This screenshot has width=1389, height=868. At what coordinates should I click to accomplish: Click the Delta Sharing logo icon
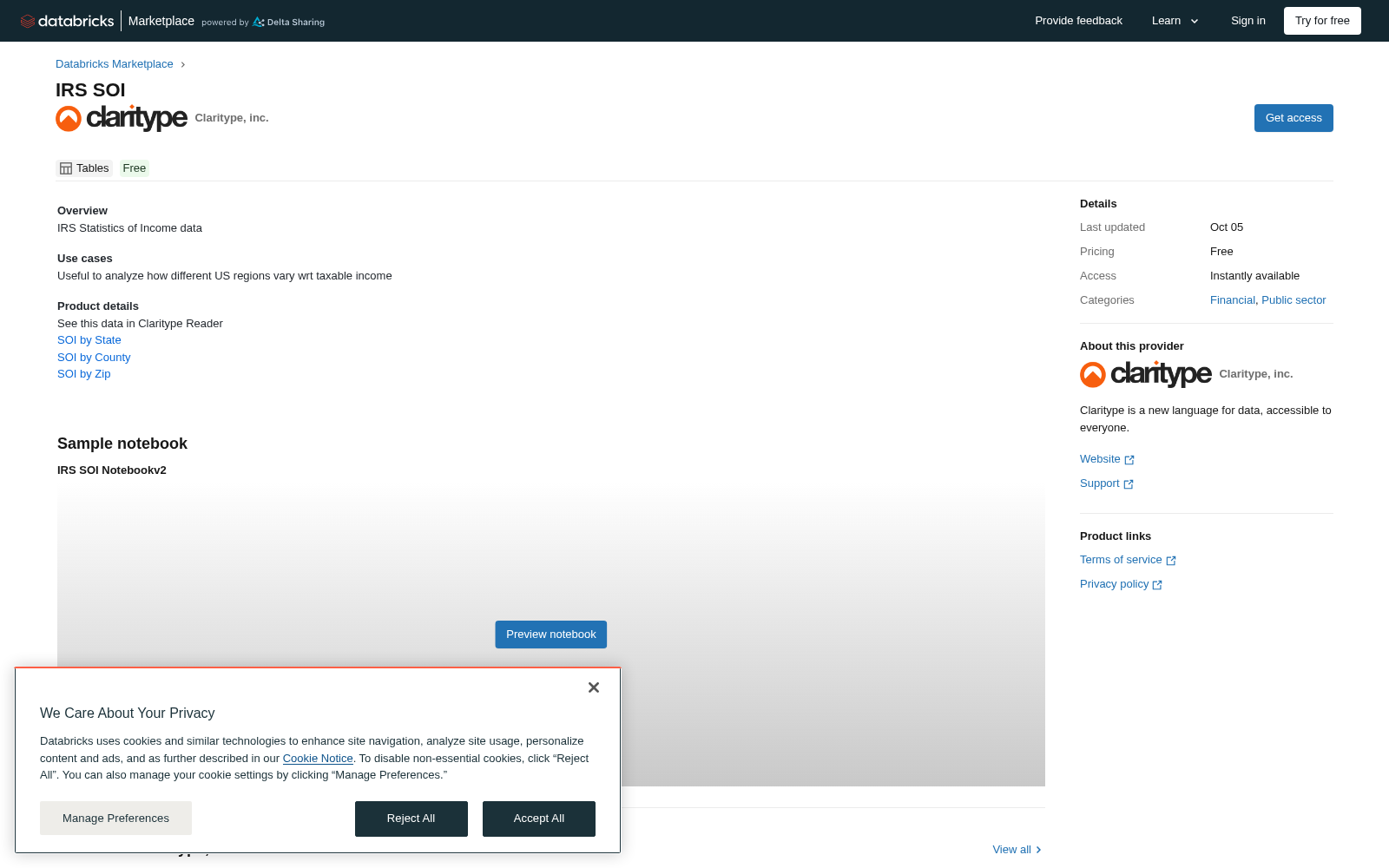point(259,22)
